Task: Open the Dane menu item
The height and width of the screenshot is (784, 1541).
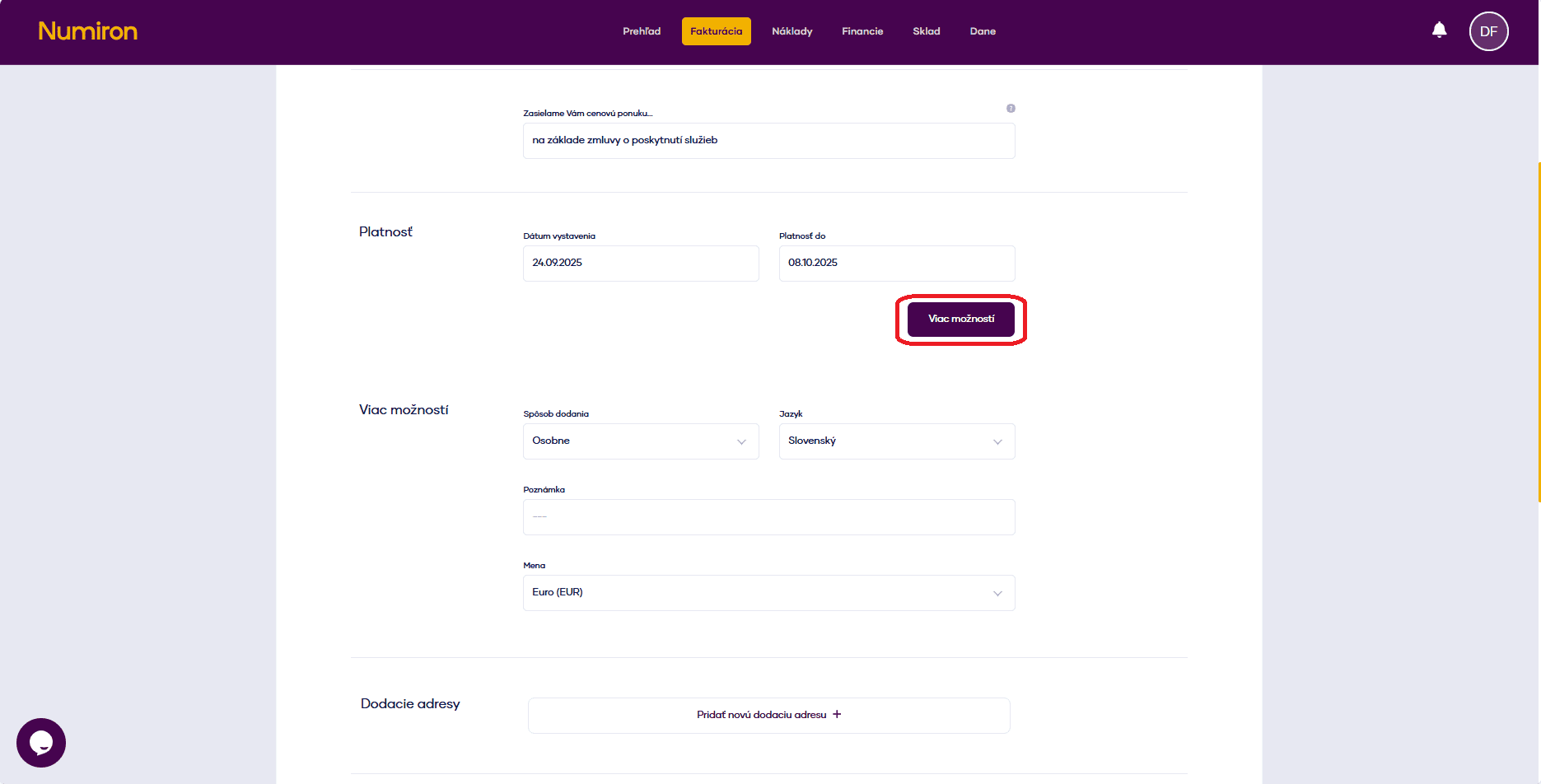Action: point(983,31)
